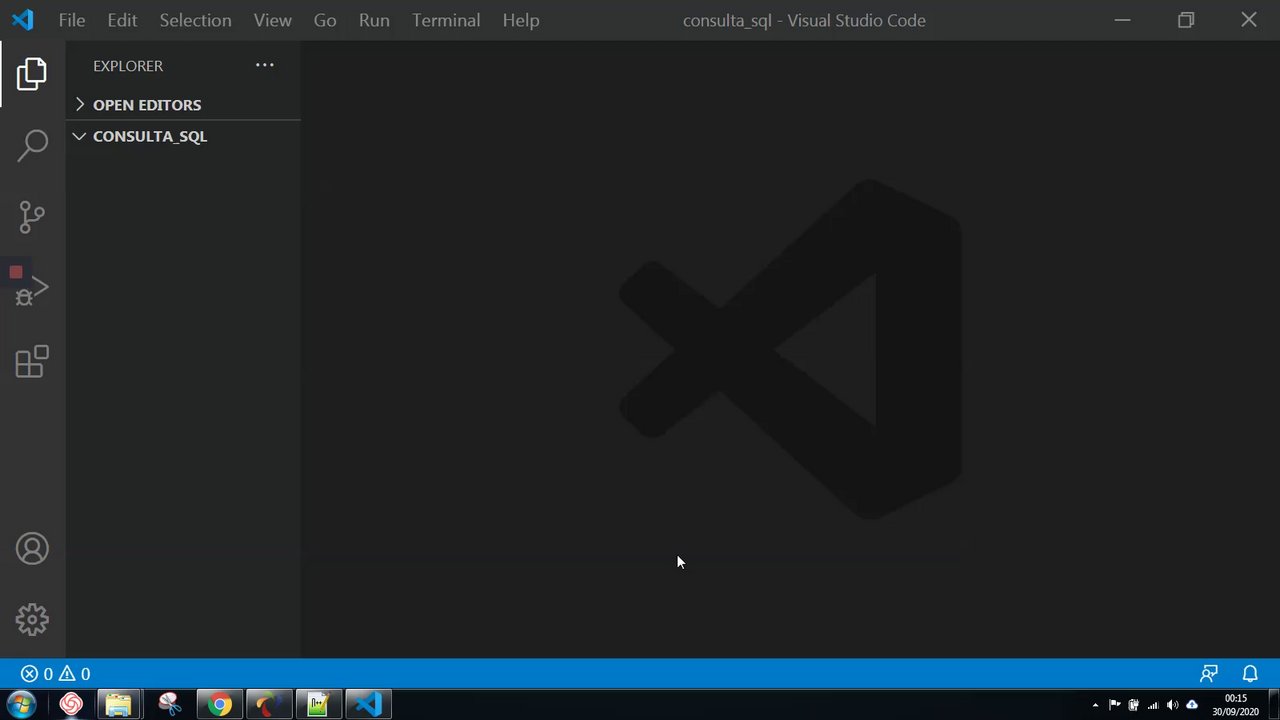Open the Search view in activity bar
The height and width of the screenshot is (720, 1280).
pyautogui.click(x=32, y=145)
